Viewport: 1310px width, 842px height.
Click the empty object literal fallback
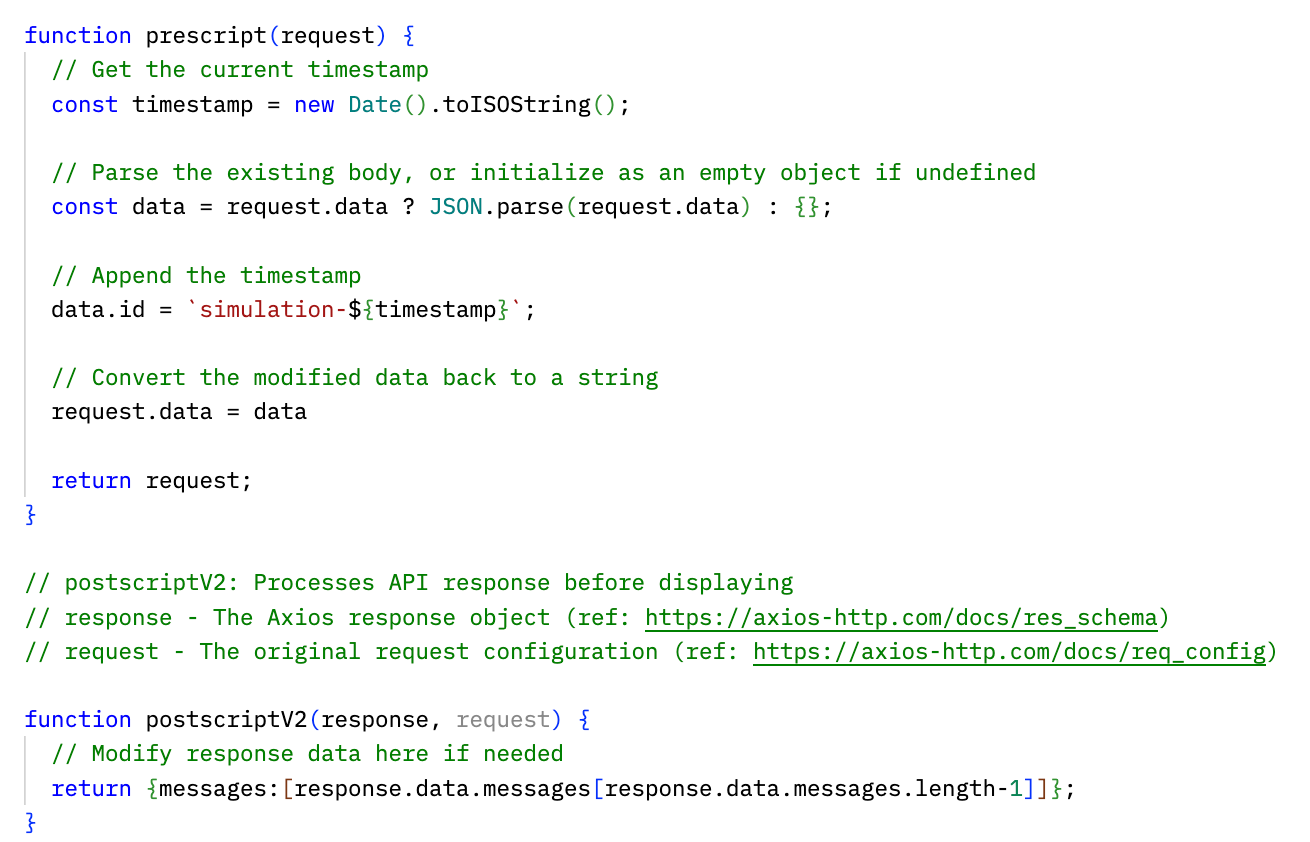[x=805, y=206]
